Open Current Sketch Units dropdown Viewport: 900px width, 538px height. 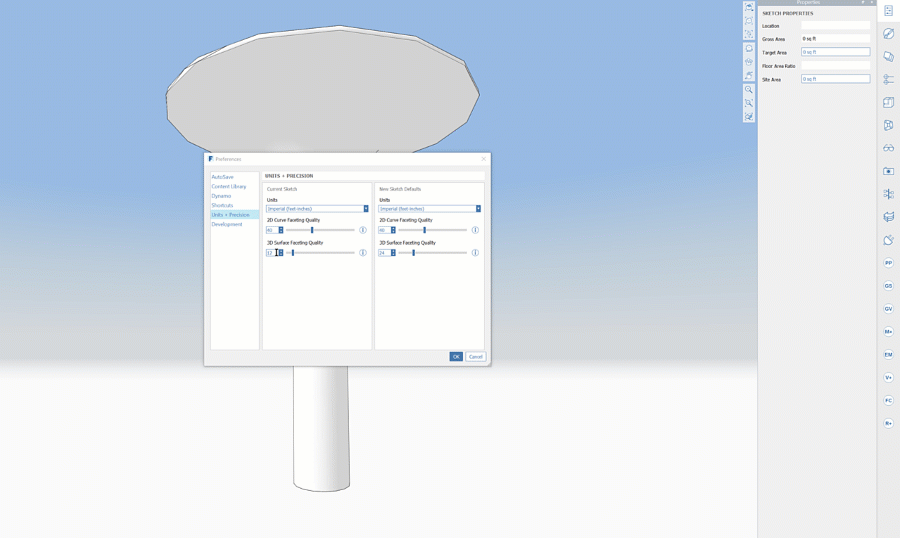317,209
